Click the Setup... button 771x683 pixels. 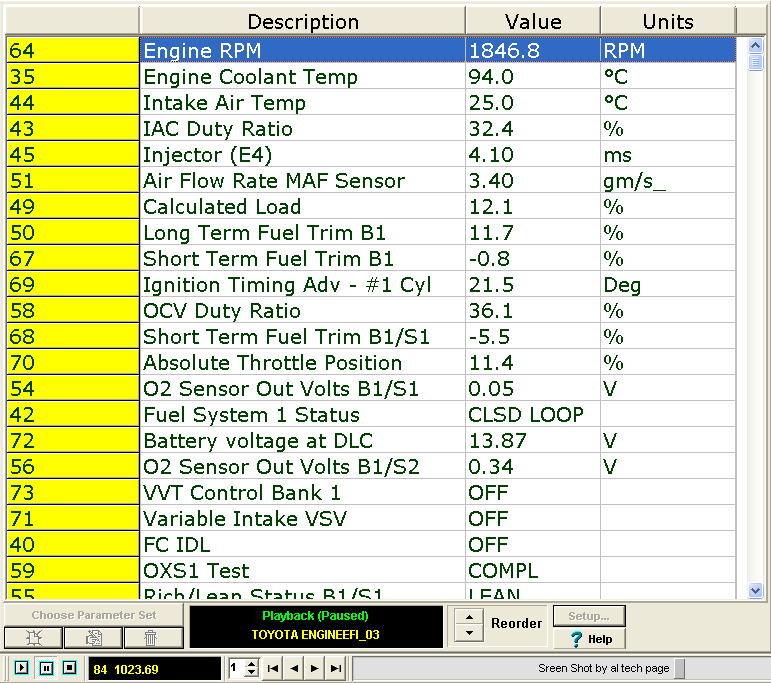[x=589, y=616]
